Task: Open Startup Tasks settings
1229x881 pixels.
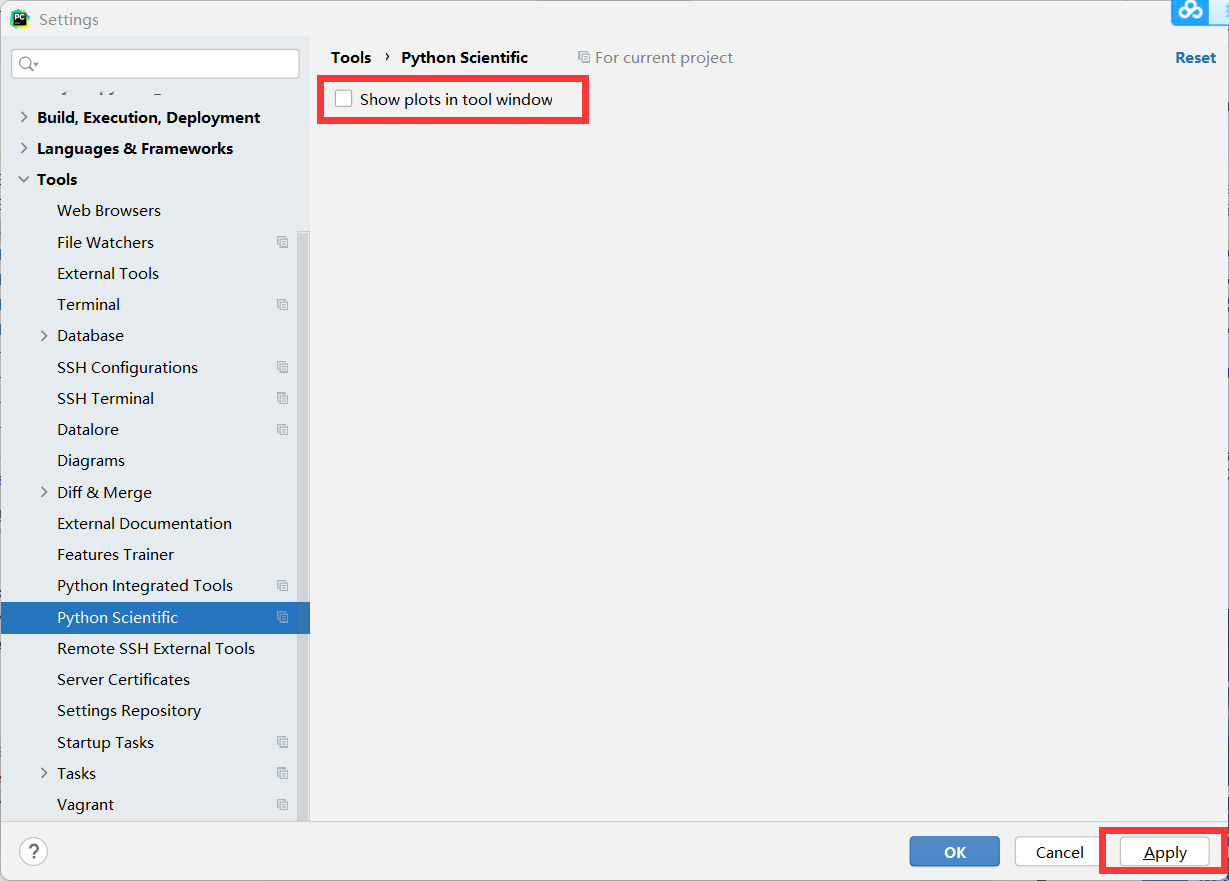Action: [105, 742]
